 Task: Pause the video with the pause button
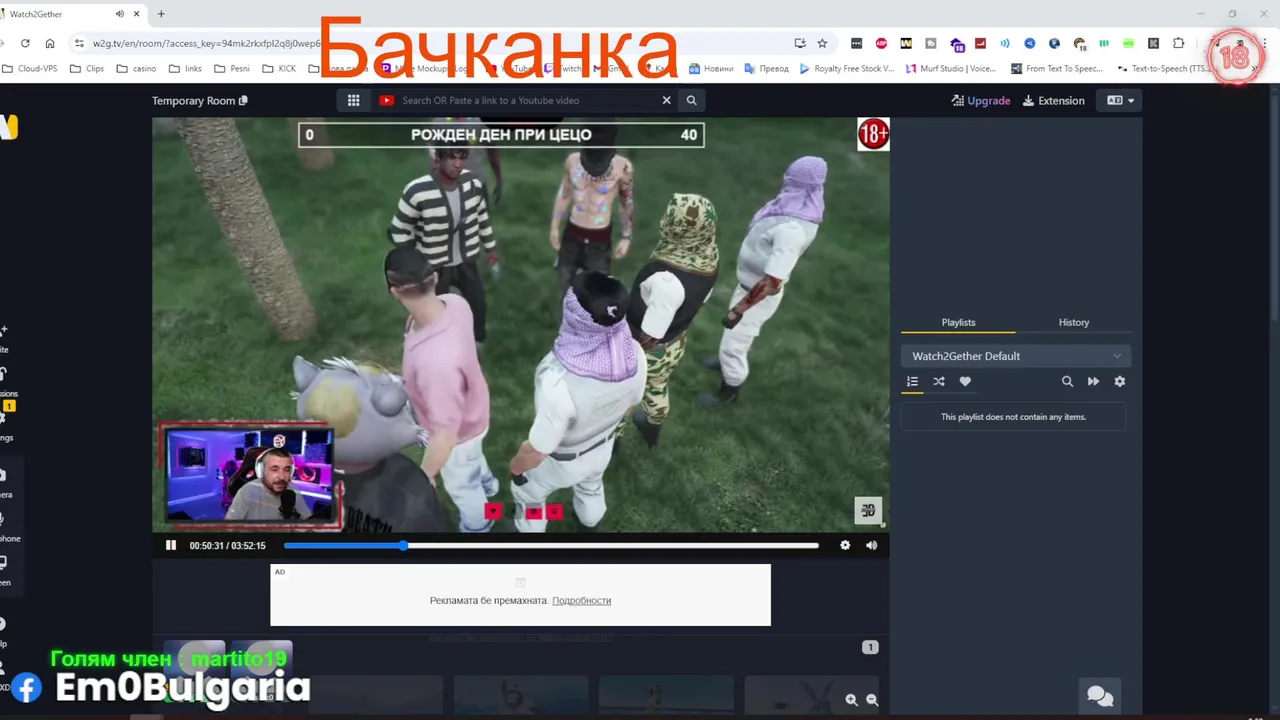tap(171, 545)
